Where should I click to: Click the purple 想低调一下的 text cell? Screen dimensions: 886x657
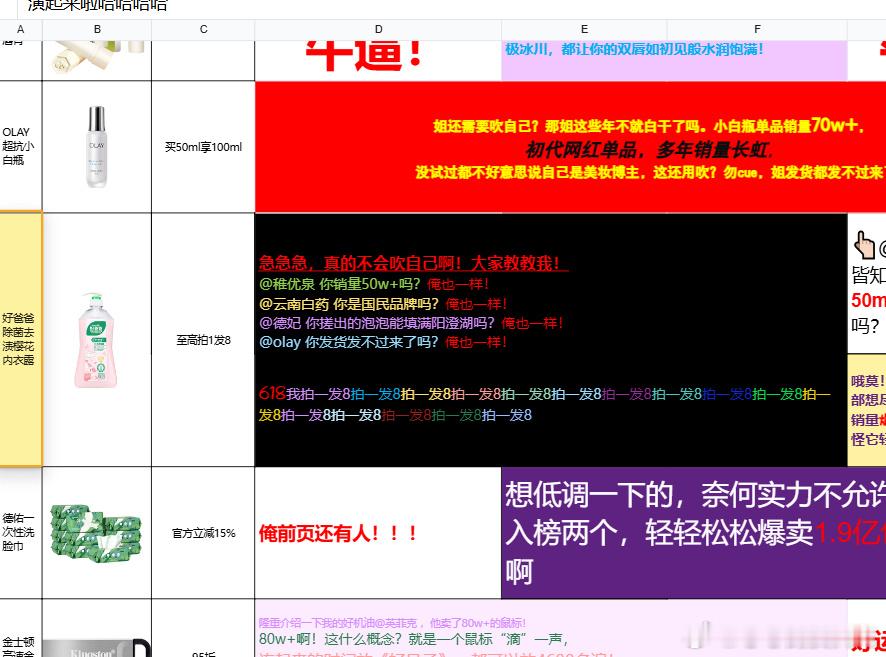click(x=693, y=533)
